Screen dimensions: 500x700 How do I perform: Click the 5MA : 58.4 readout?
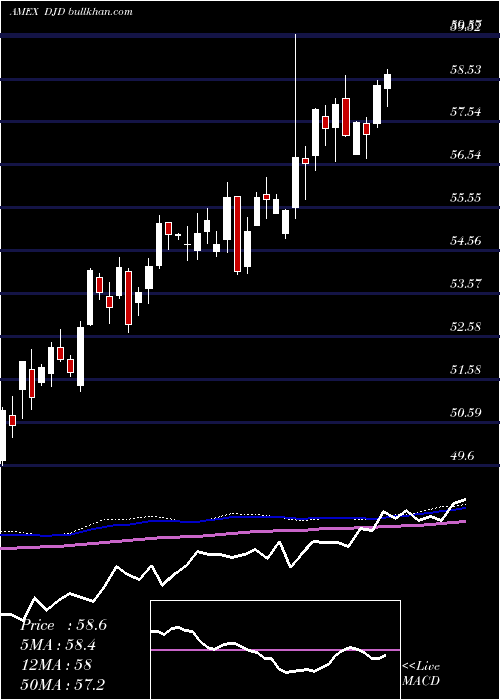click(x=58, y=645)
